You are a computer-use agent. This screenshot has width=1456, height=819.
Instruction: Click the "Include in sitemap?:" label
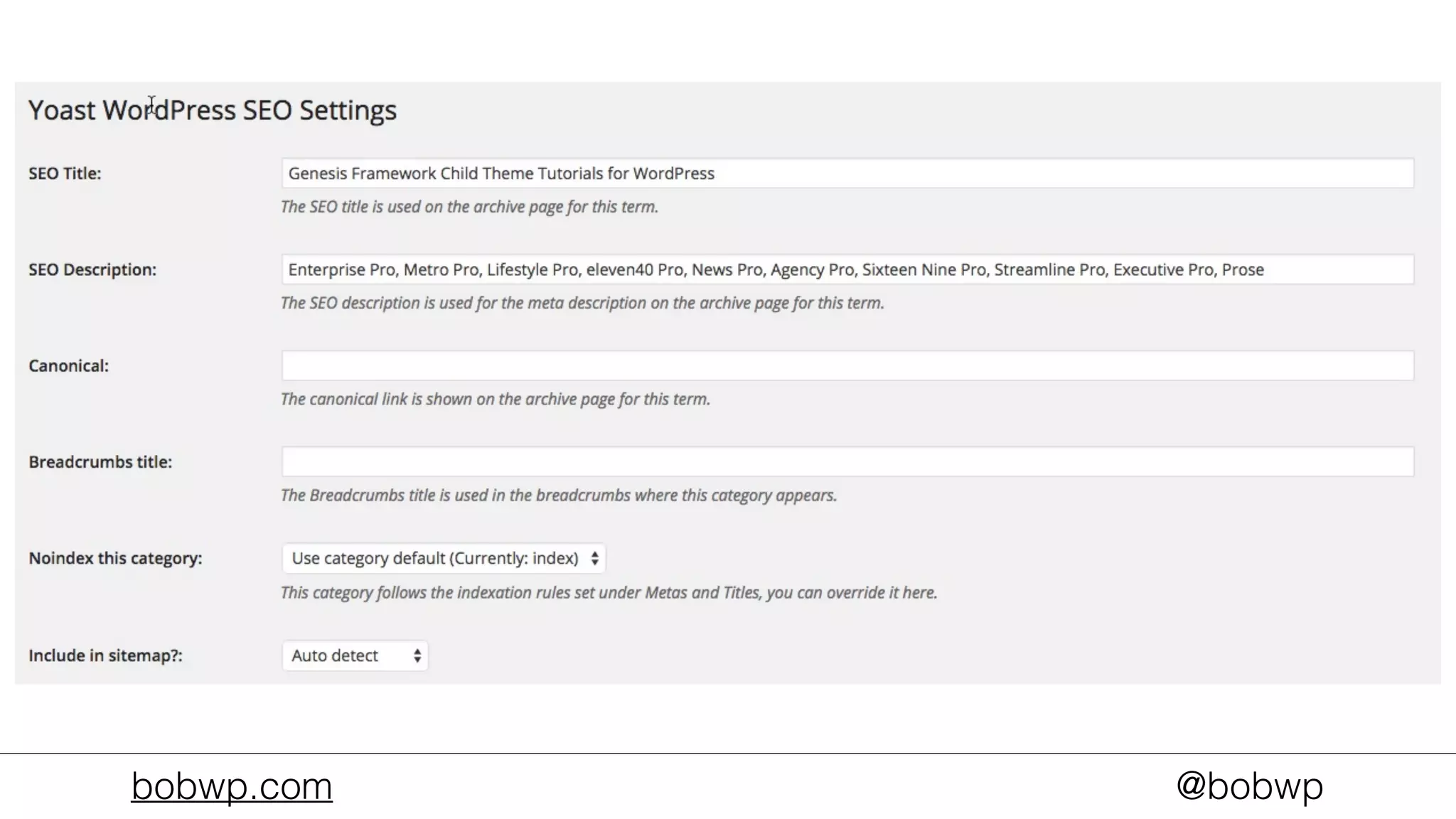pos(105,655)
